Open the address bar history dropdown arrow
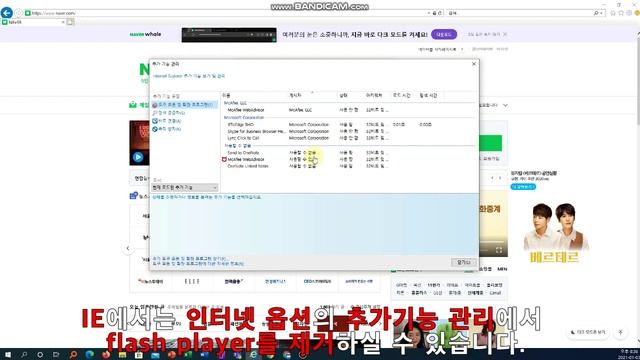 click(x=429, y=13)
